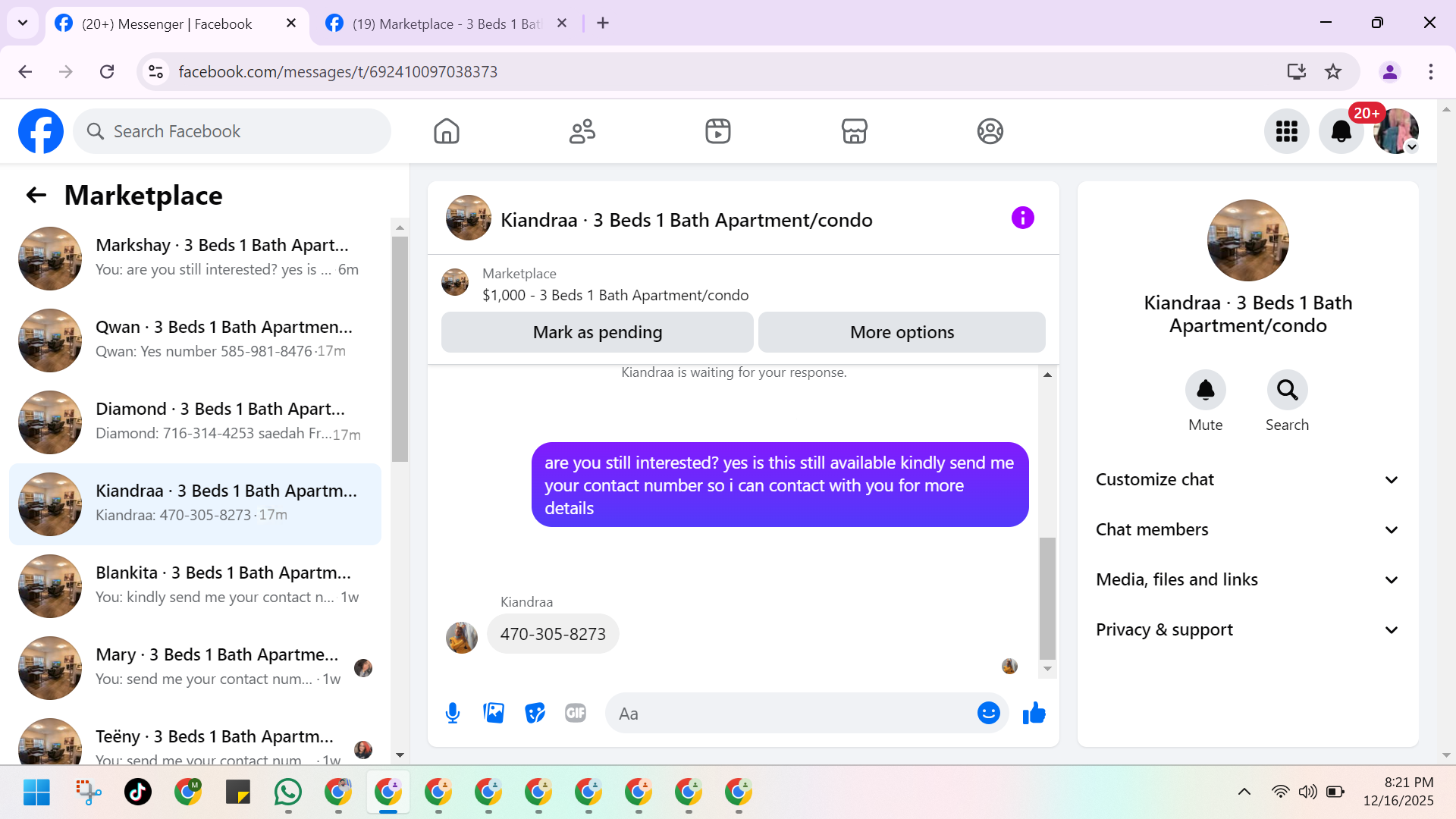Click the 470-305-8273 message bubble
The width and height of the screenshot is (1456, 819).
[x=553, y=634]
